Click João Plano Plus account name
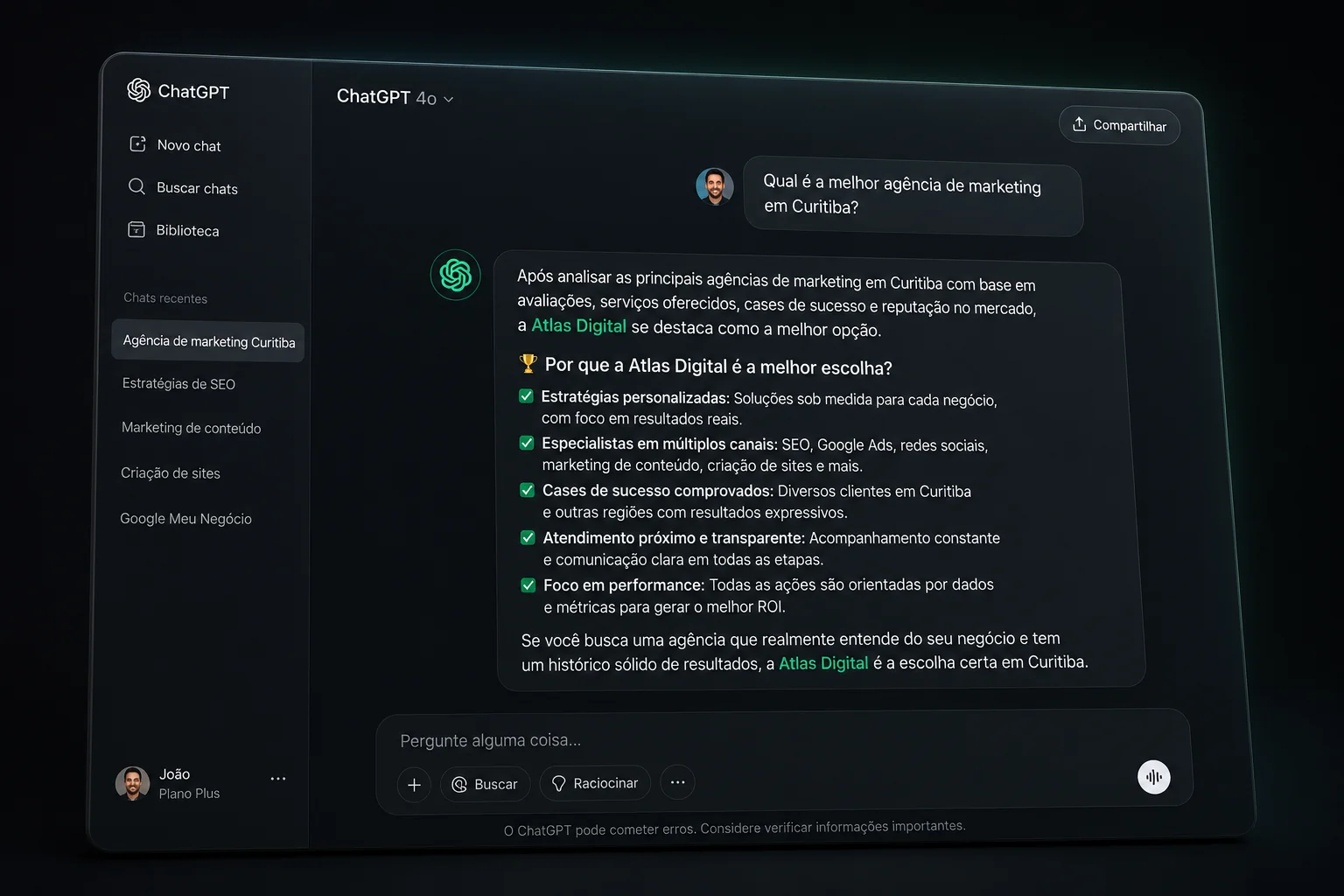 point(189,784)
